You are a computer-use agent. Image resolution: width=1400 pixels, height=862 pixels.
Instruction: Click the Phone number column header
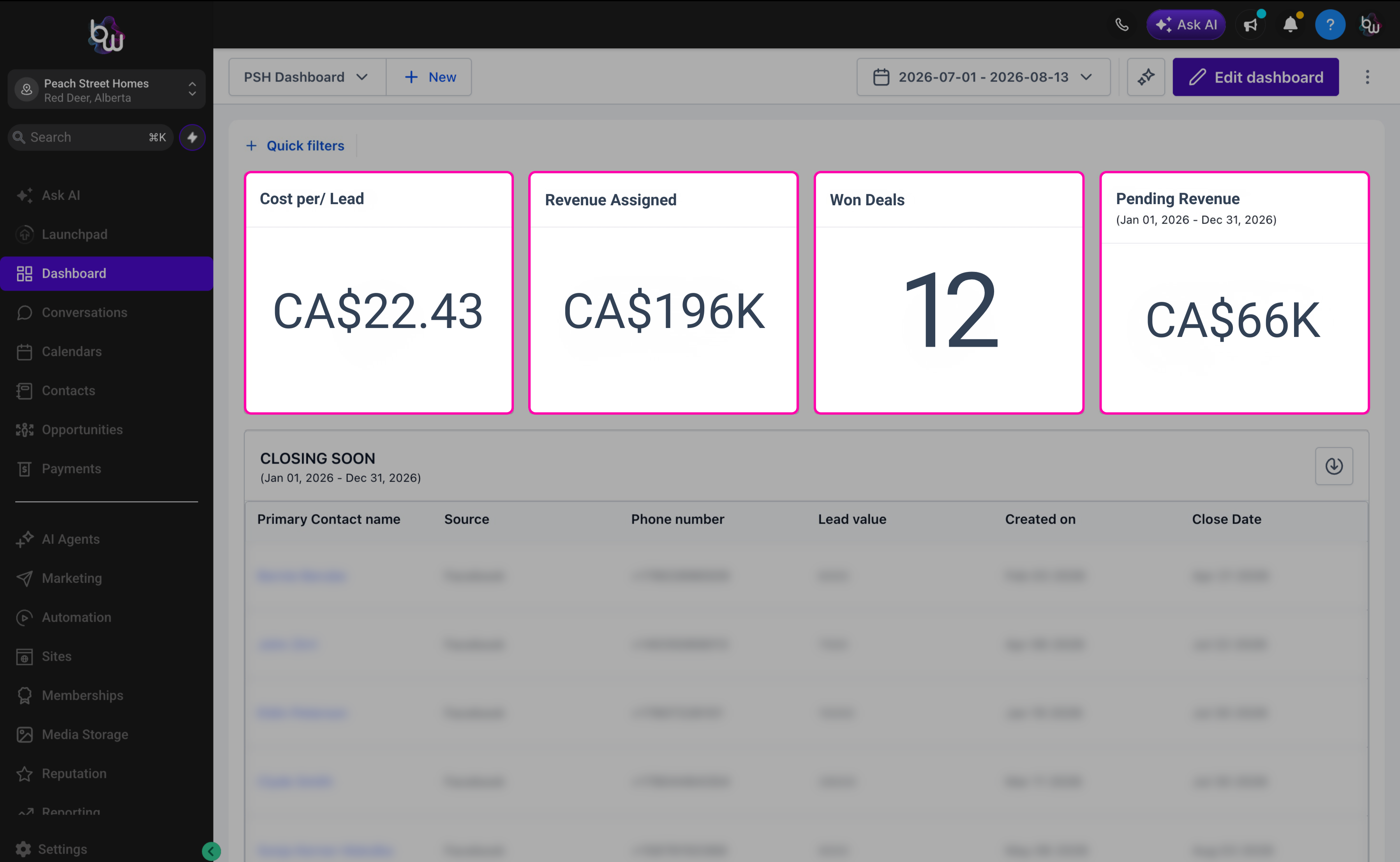point(678,519)
